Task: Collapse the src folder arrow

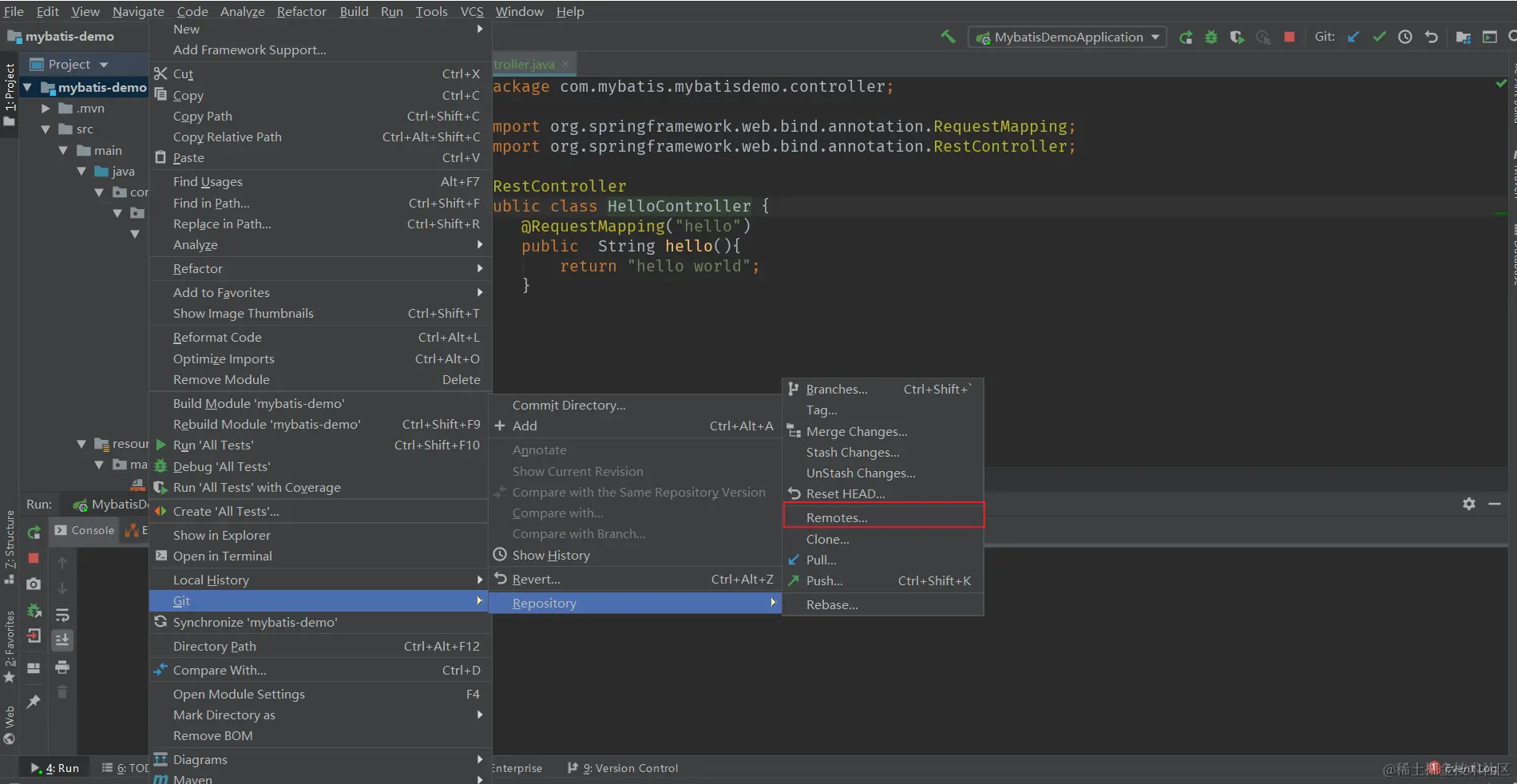Action: point(46,129)
